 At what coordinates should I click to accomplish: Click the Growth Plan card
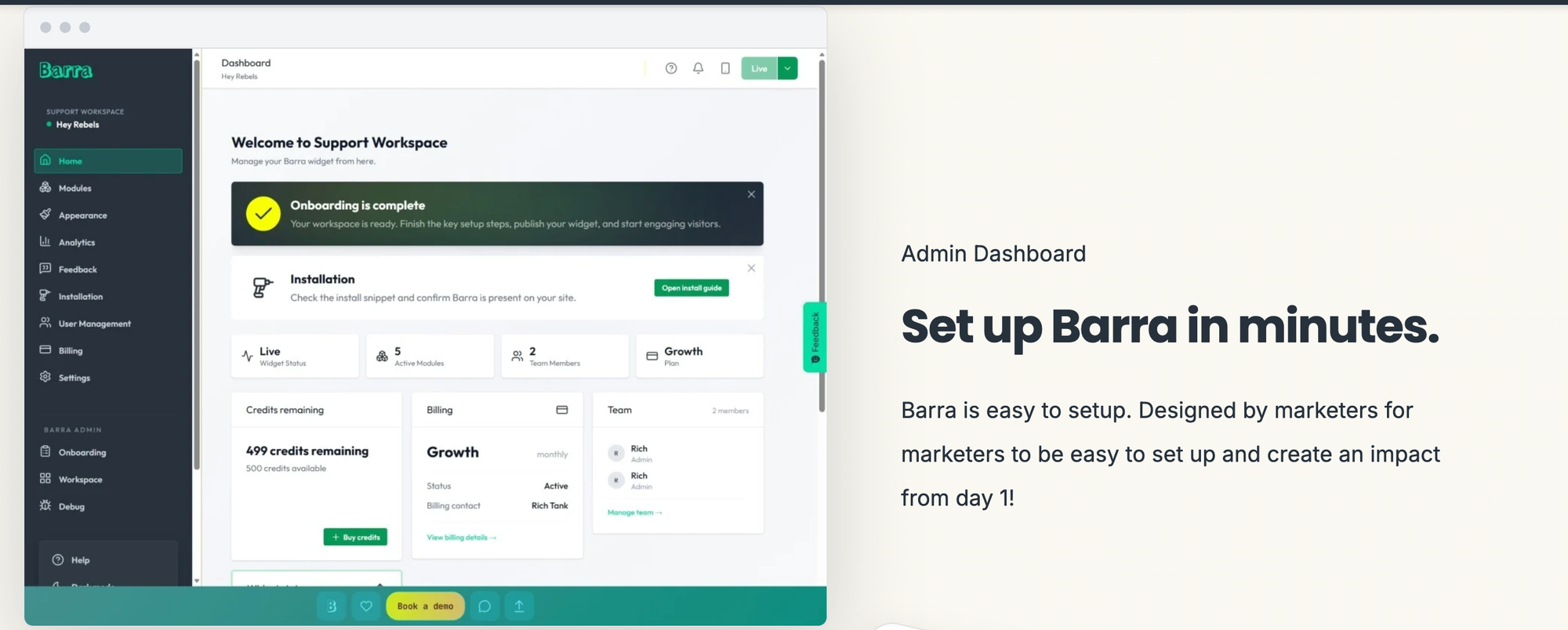[699, 356]
